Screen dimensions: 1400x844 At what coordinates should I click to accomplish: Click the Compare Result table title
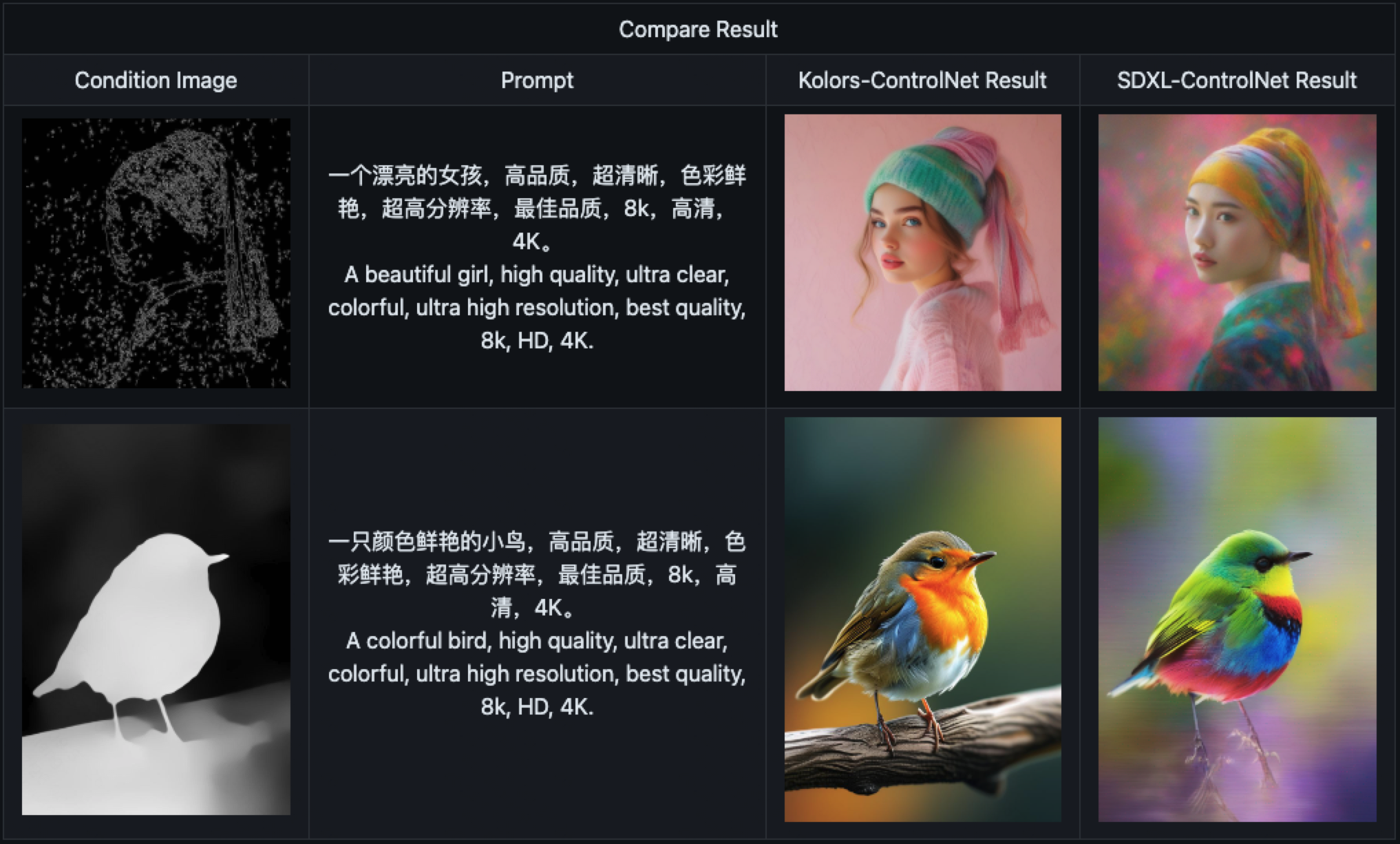698,30
